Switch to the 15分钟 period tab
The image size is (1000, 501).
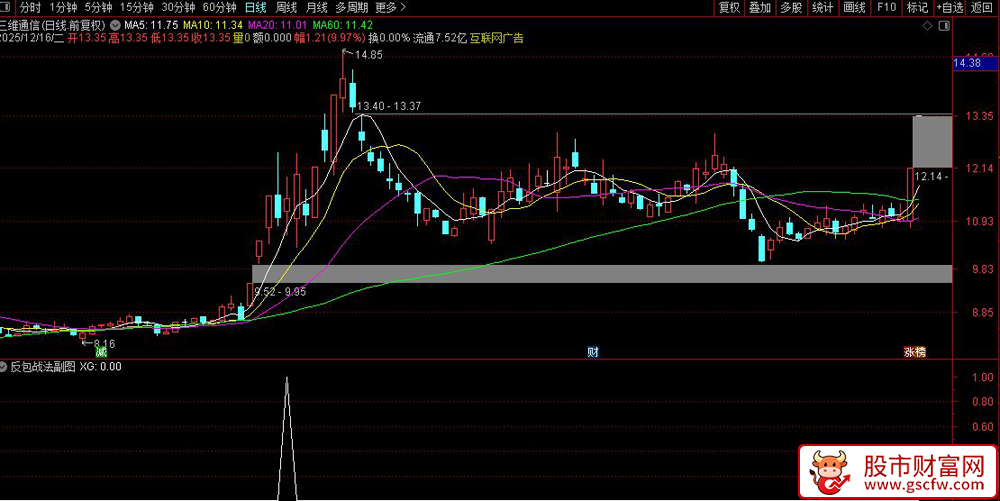(136, 8)
